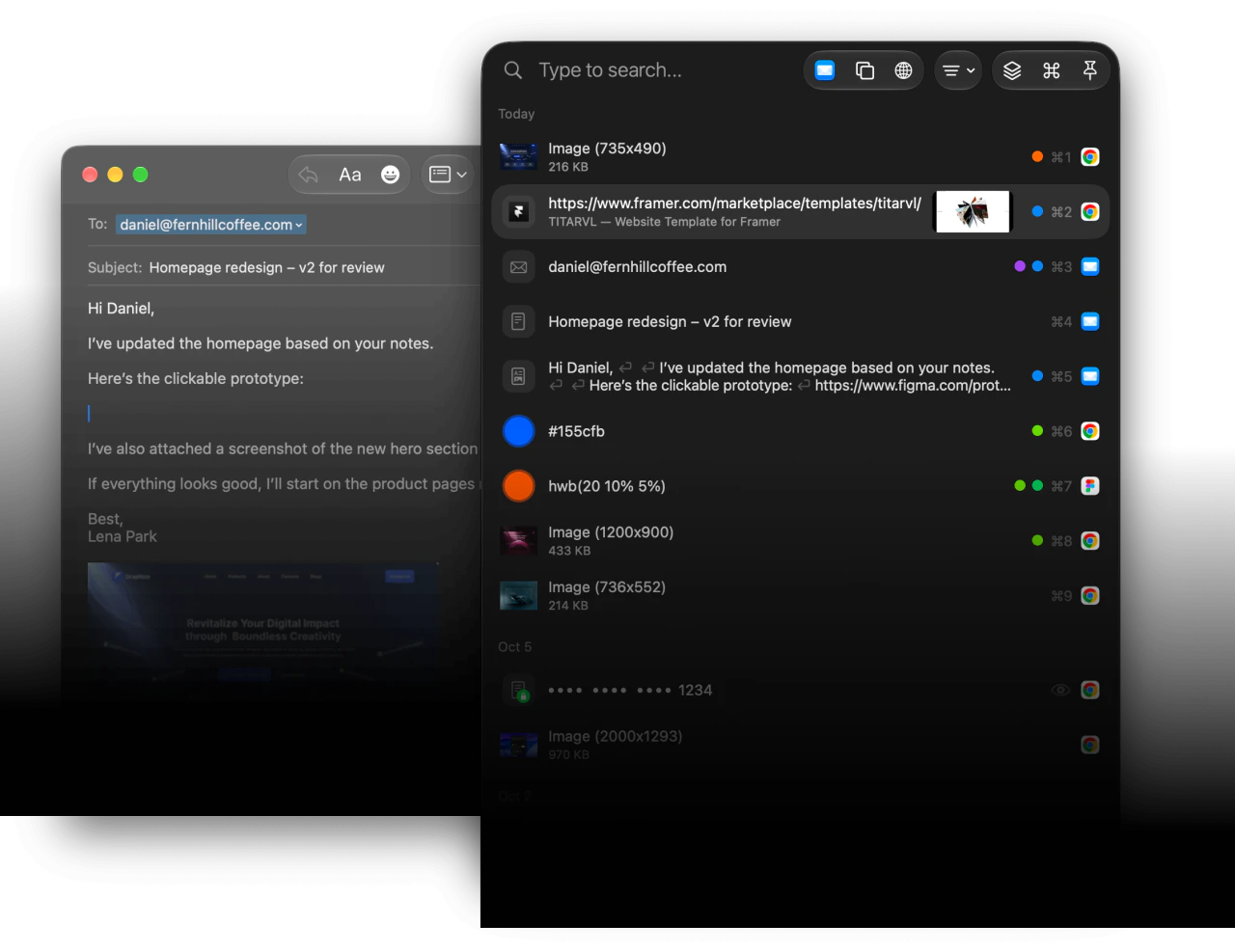
Task: Click thumbnail of Image (735x490)
Action: tap(518, 156)
